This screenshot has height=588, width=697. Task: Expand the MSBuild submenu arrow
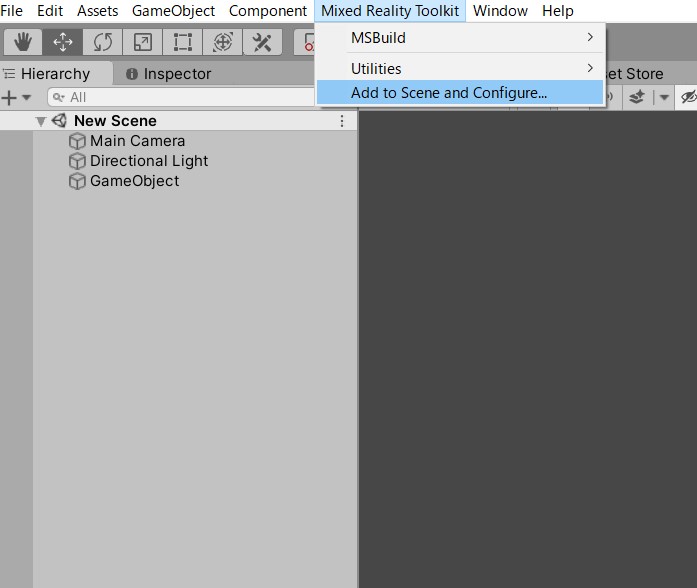[590, 37]
